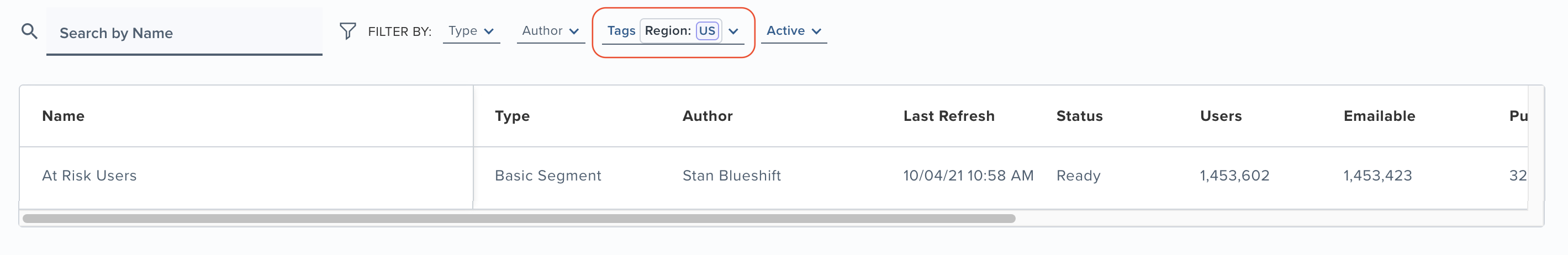Sort by the Status column header
This screenshot has height=255, width=1568.
coord(1079,116)
